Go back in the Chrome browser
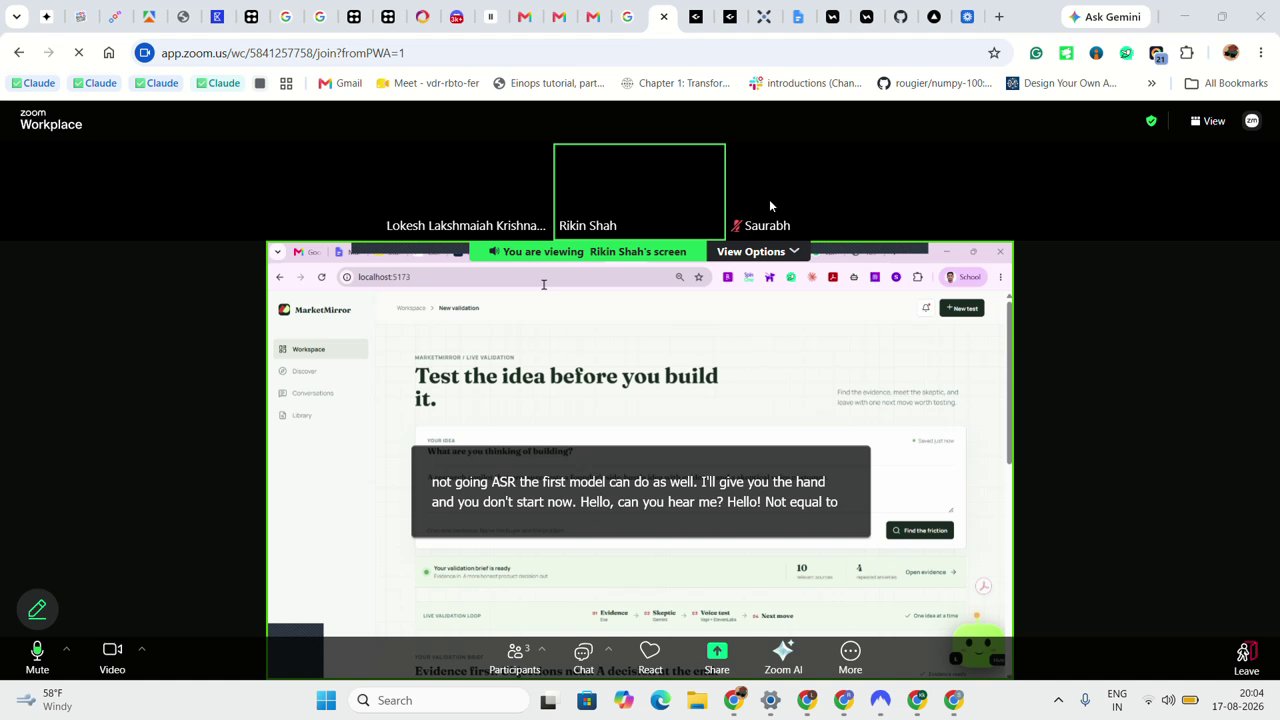Image resolution: width=1280 pixels, height=720 pixels. pyautogui.click(x=19, y=52)
